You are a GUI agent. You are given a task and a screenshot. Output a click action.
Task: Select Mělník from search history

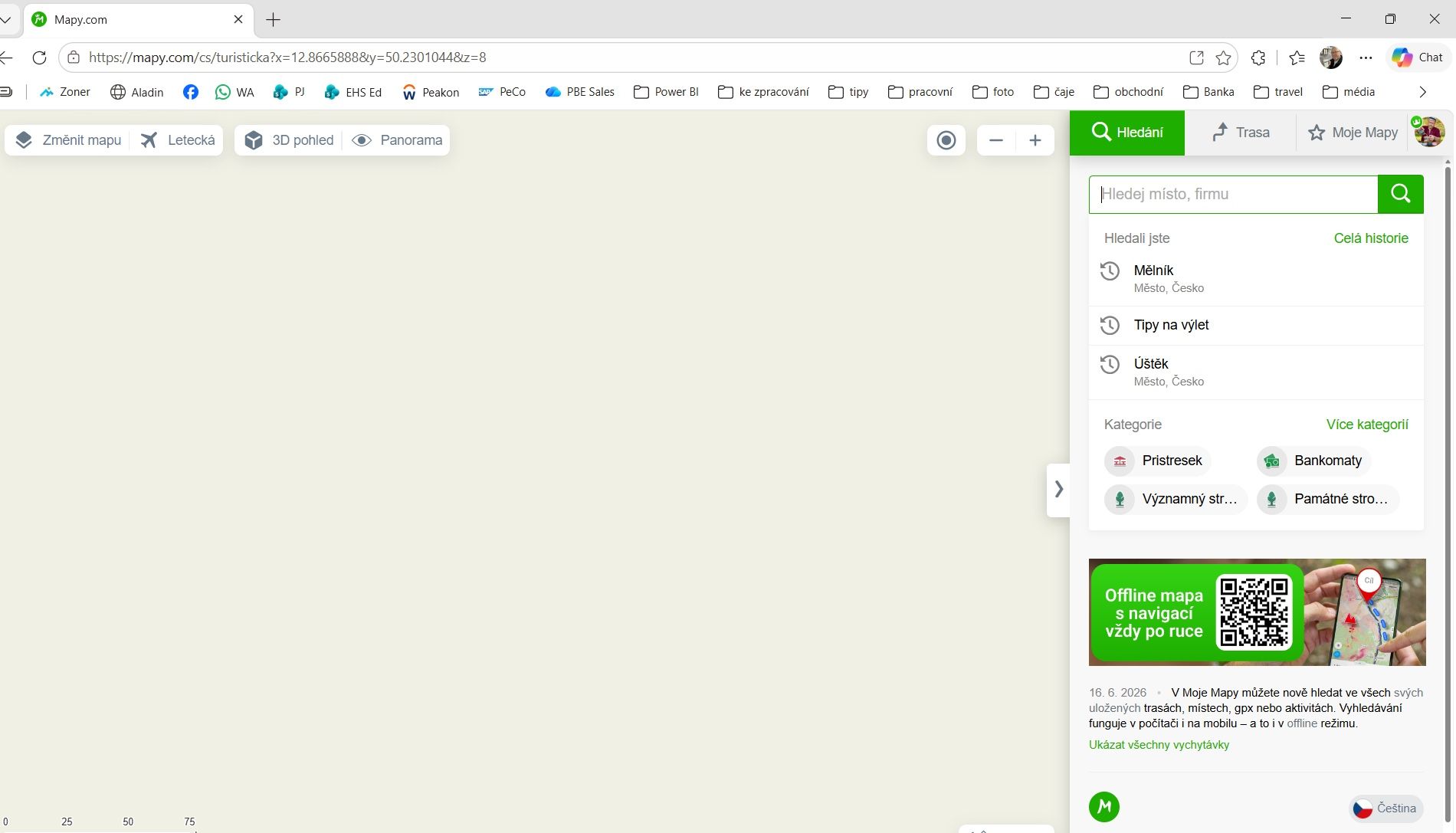click(1256, 278)
